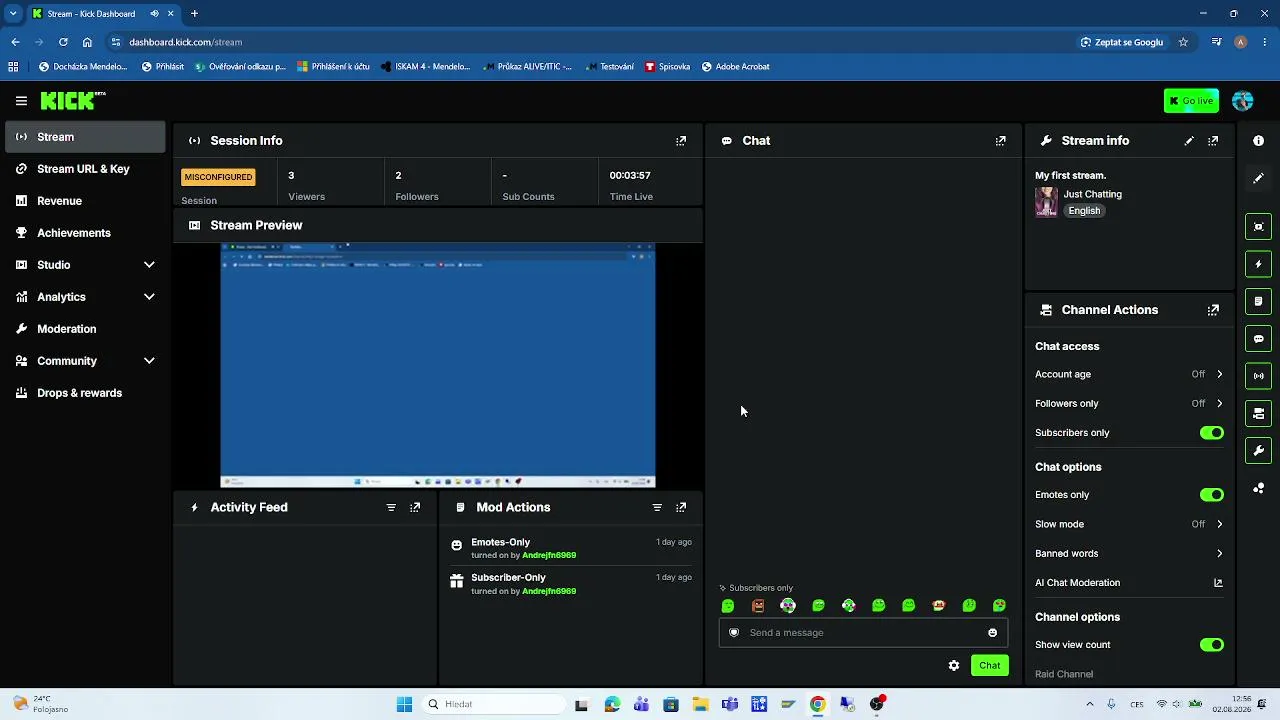Image resolution: width=1280 pixels, height=720 pixels.
Task: Toggle the Mod Actions document widget in widget bar
Action: [x=1258, y=301]
